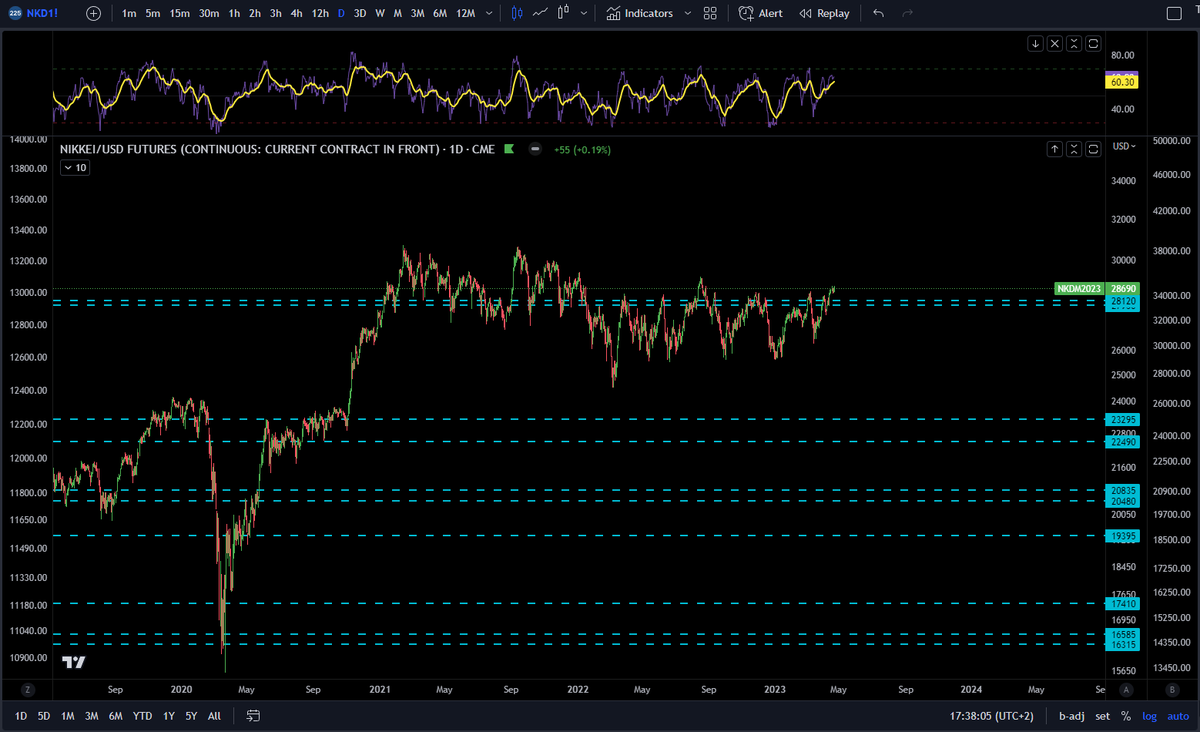Select the candlestick chart style icon
Image resolution: width=1200 pixels, height=732 pixels.
tap(516, 13)
